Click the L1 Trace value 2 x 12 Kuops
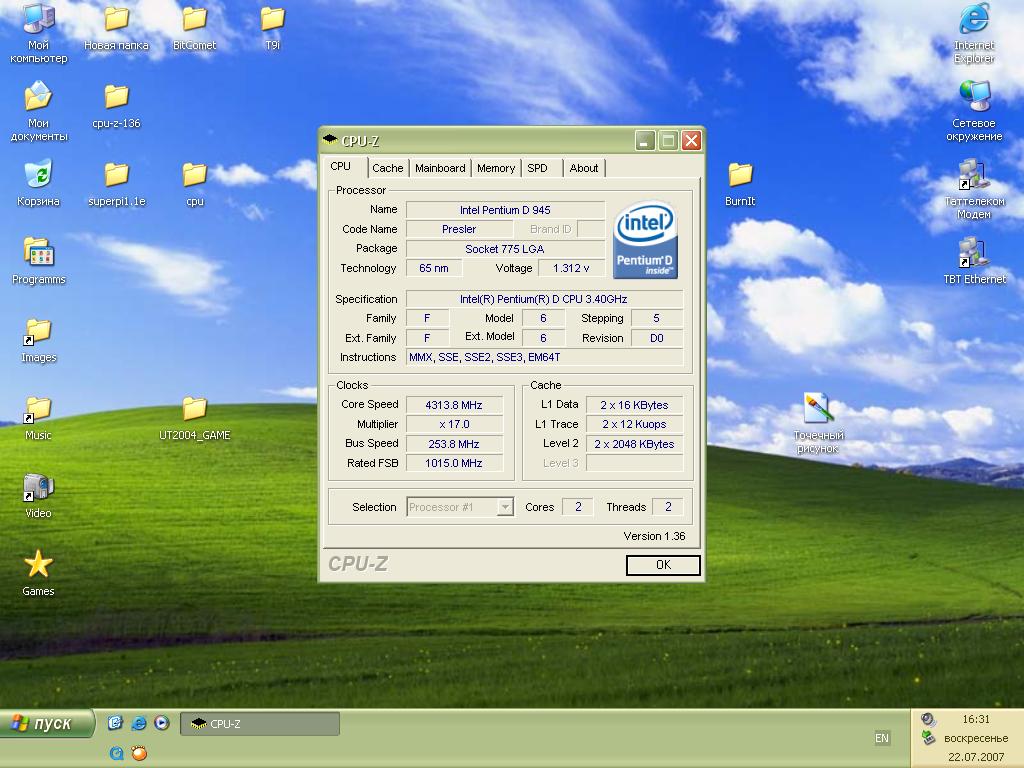Image resolution: width=1024 pixels, height=768 pixels. pyautogui.click(x=634, y=424)
